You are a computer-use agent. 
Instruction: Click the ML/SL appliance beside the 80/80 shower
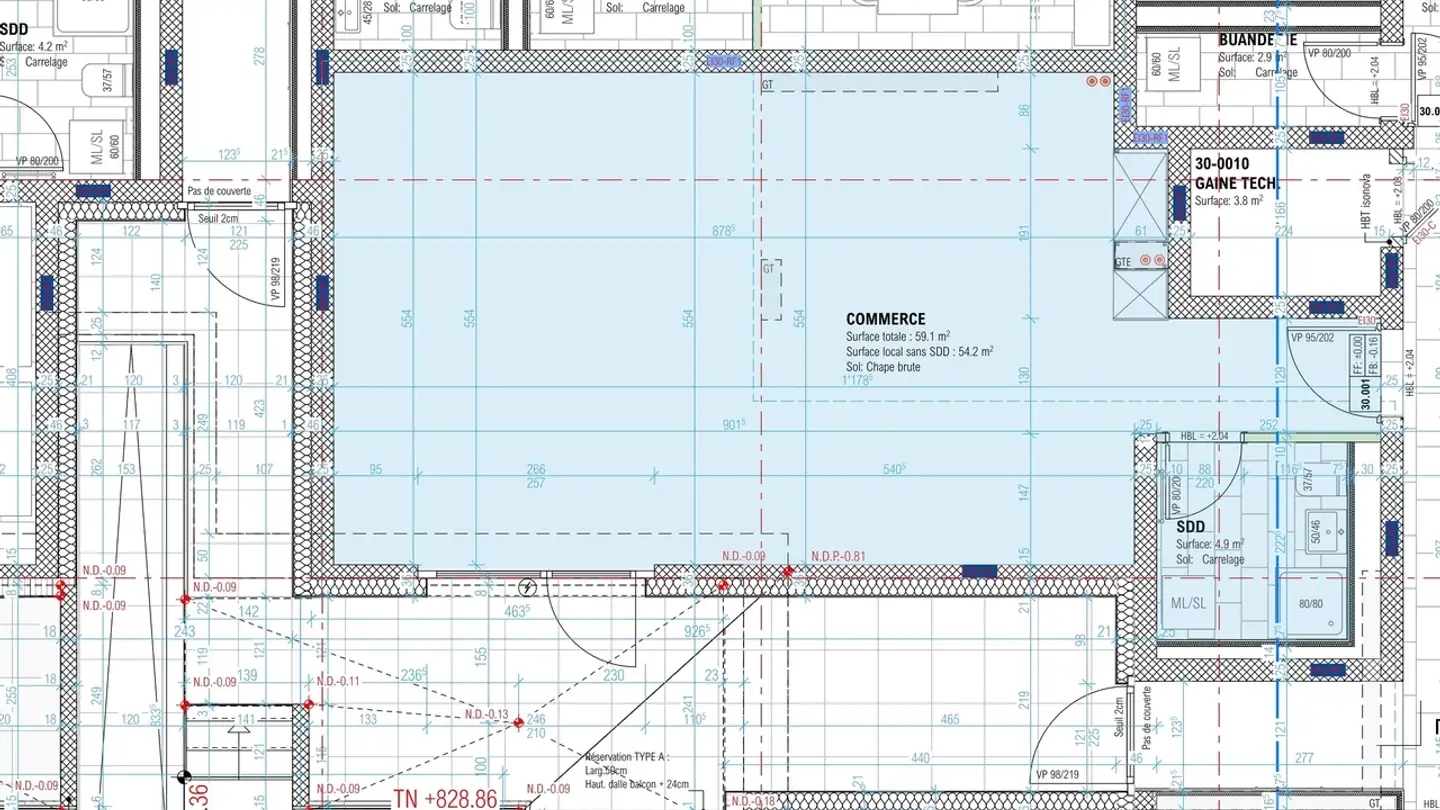(x=1188, y=606)
